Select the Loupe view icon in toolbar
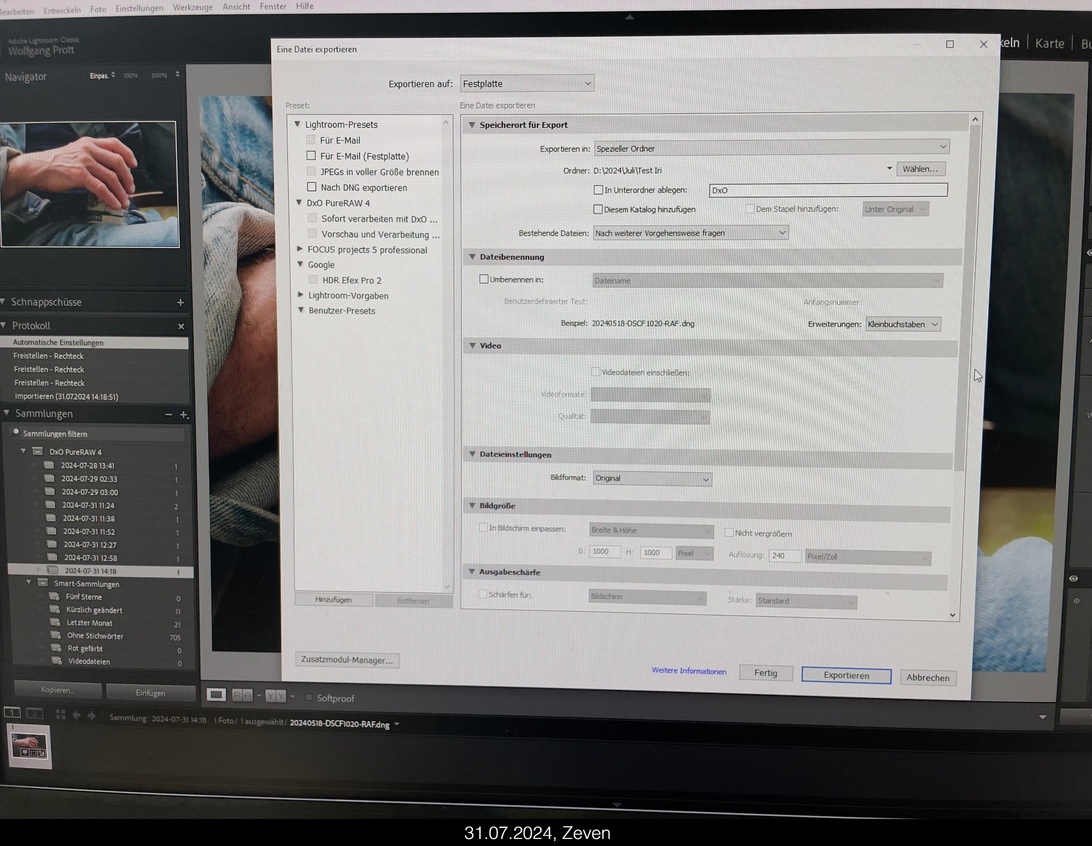The height and width of the screenshot is (846, 1092). click(x=216, y=695)
